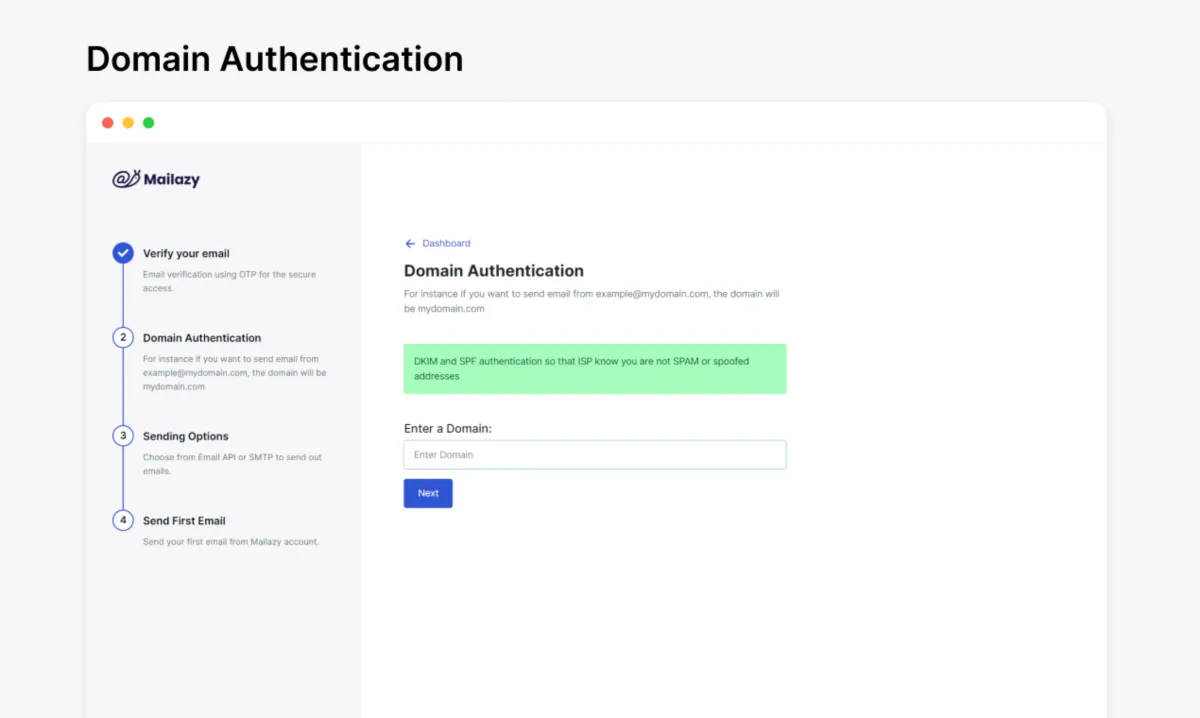Open the Send First Email step
Viewport: 1200px width, 718px height.
coord(184,521)
